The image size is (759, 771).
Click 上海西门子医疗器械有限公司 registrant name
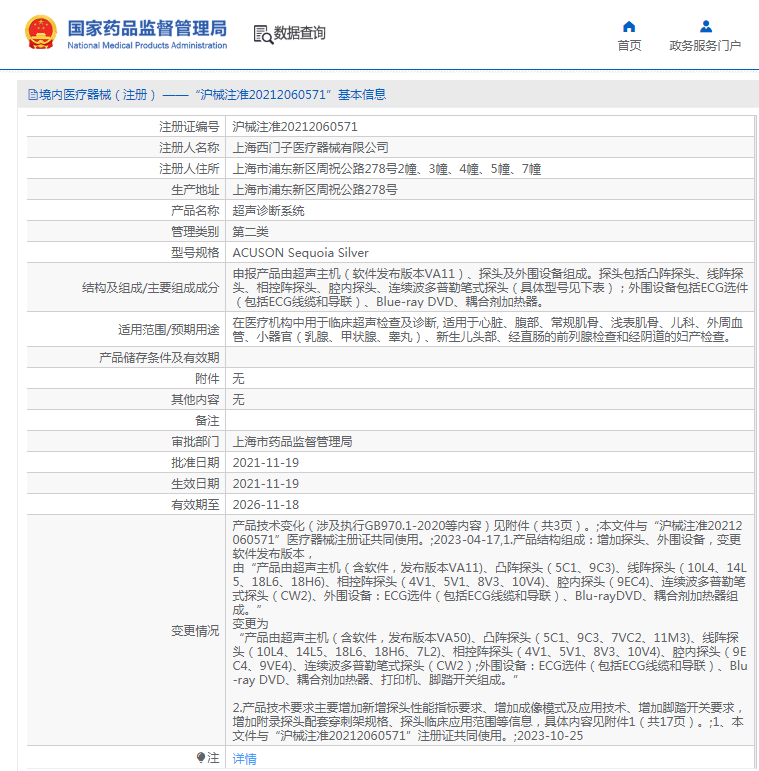pos(311,148)
